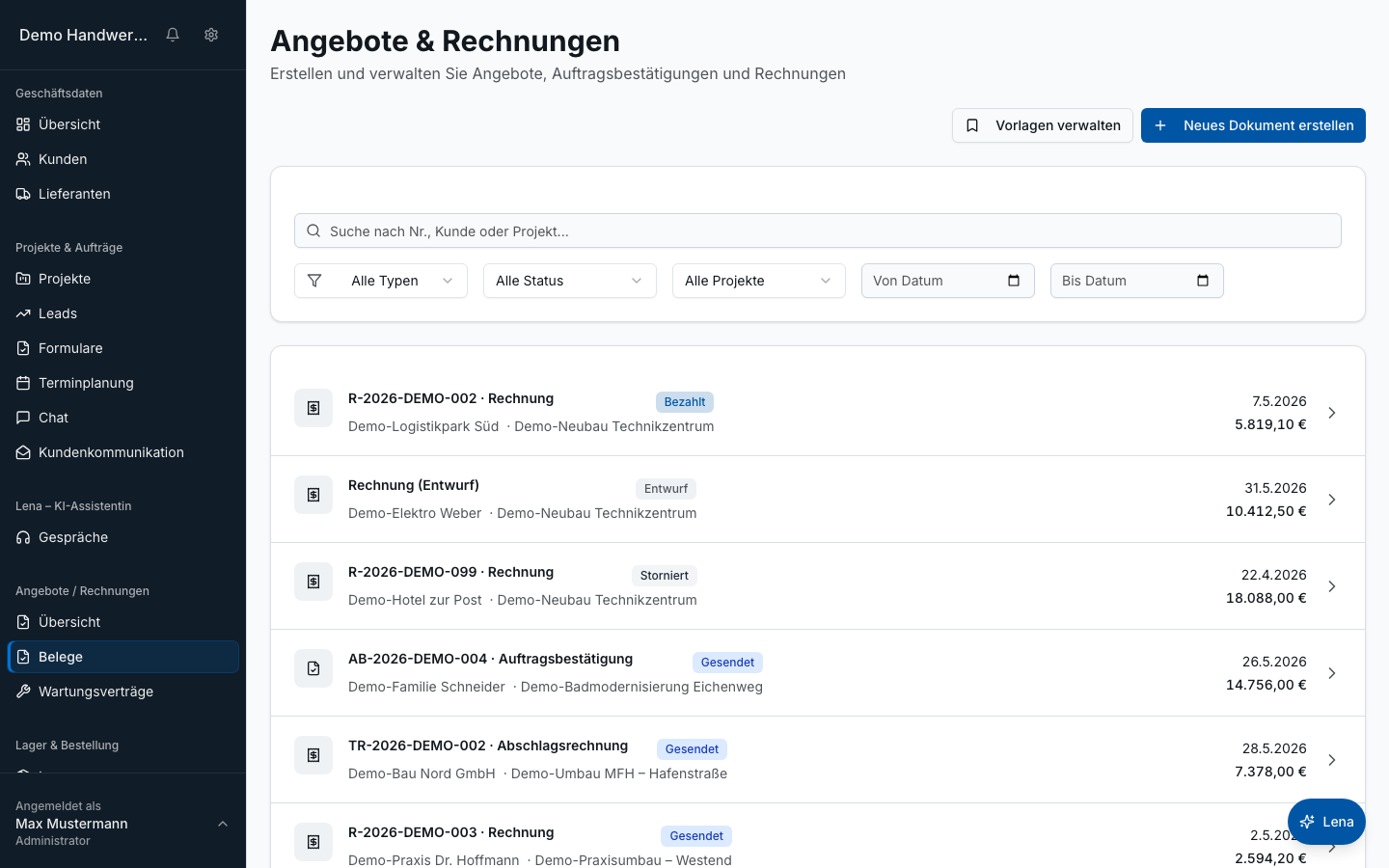Screen dimensions: 1389x868
Task: Open the Alle Status dropdown
Action: 570,281
